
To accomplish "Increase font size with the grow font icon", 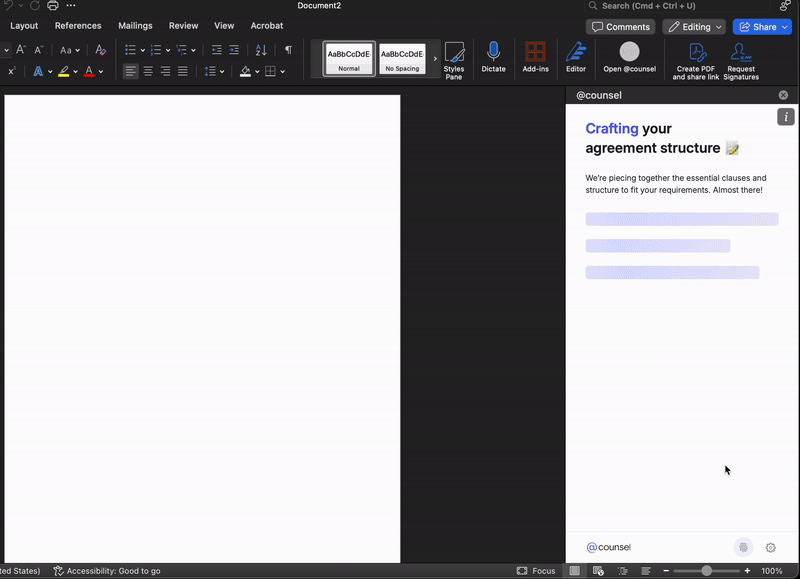I will point(21,50).
